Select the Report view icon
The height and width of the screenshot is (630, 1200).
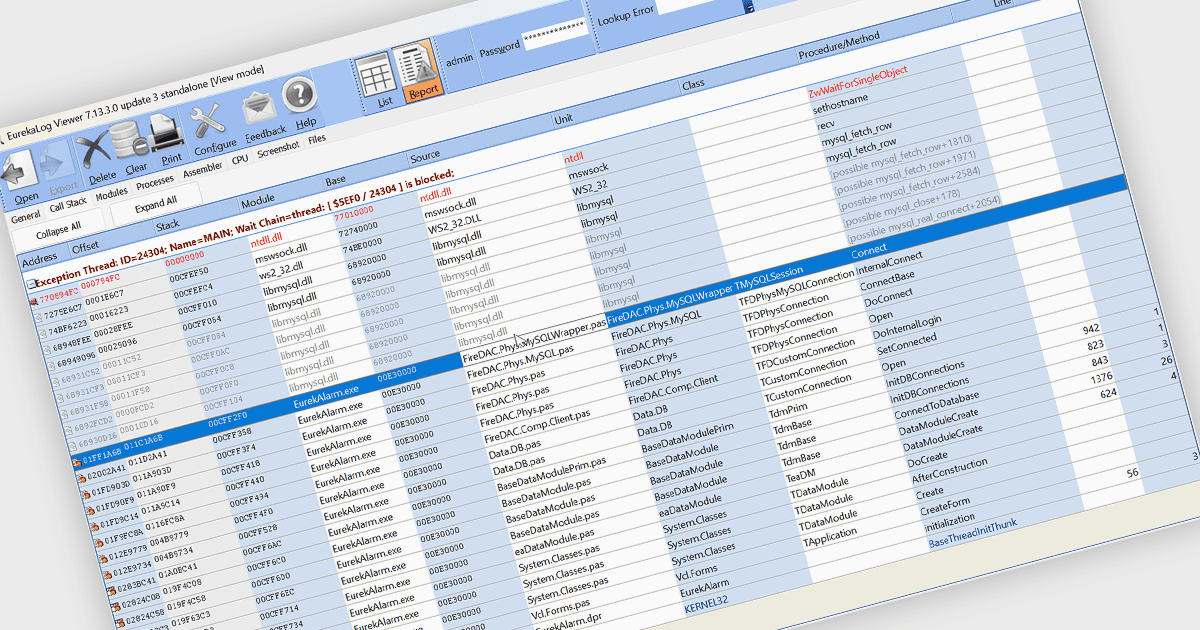(x=415, y=67)
